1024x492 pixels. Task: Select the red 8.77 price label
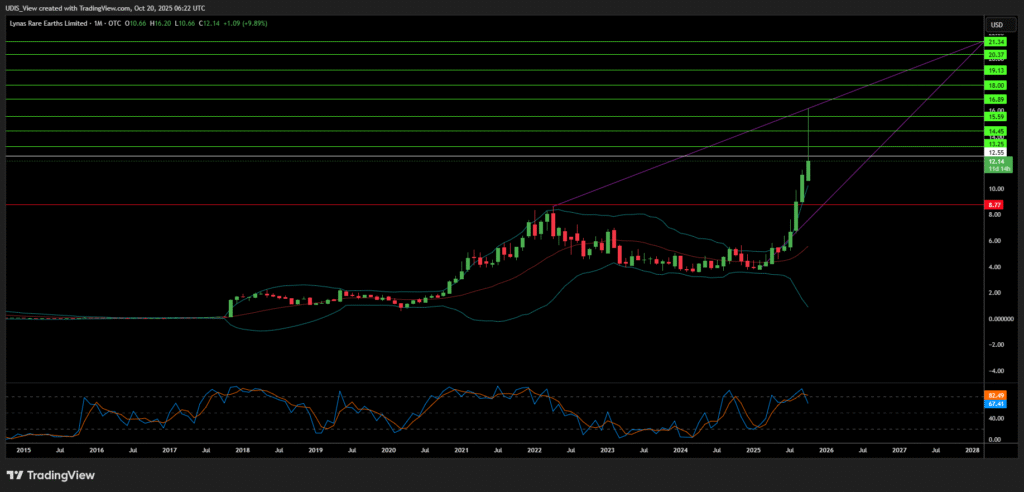click(995, 204)
